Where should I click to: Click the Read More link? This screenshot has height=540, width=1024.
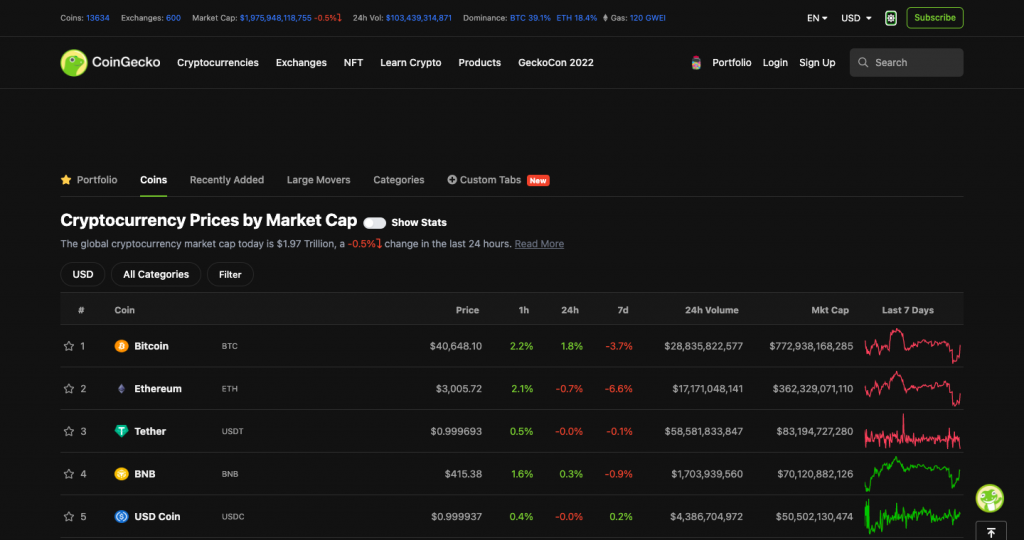coord(539,244)
